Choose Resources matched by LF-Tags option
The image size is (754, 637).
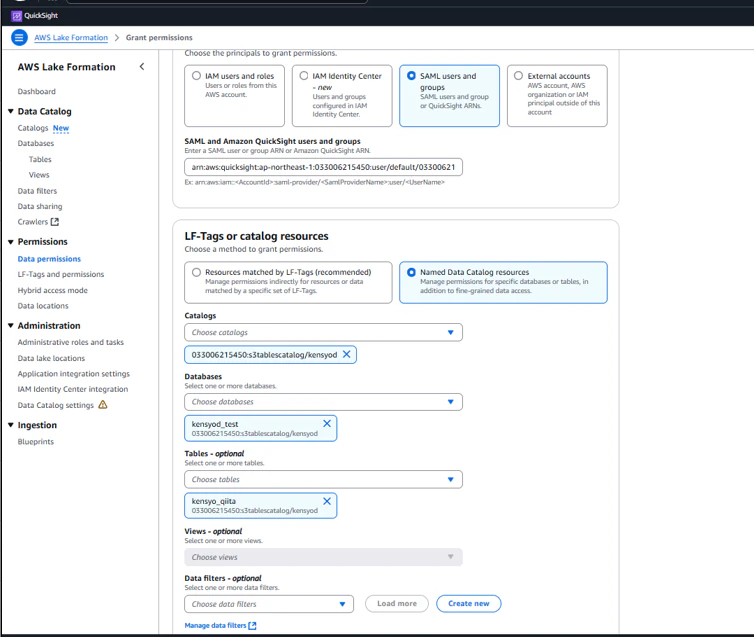288,282
